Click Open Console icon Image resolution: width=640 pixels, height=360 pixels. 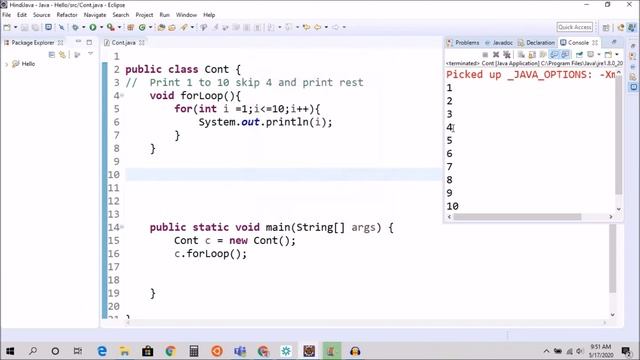pos(609,55)
